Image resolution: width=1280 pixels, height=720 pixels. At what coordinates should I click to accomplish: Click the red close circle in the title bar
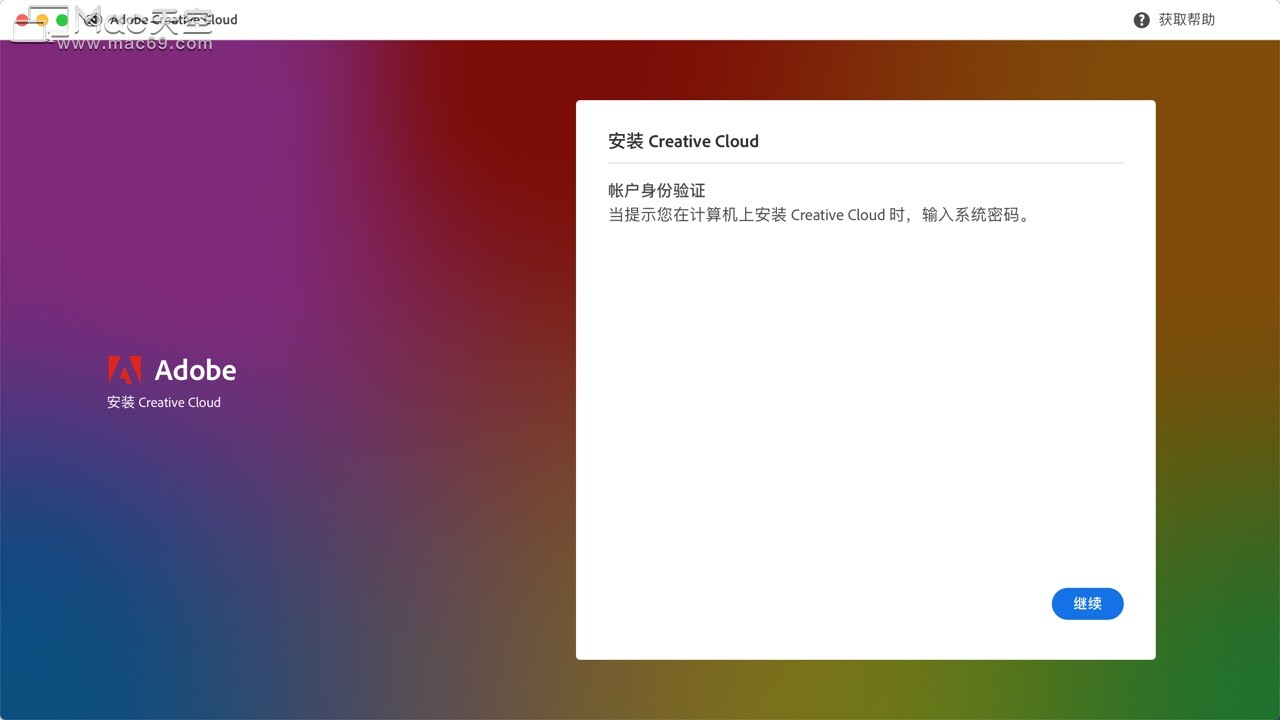click(22, 18)
